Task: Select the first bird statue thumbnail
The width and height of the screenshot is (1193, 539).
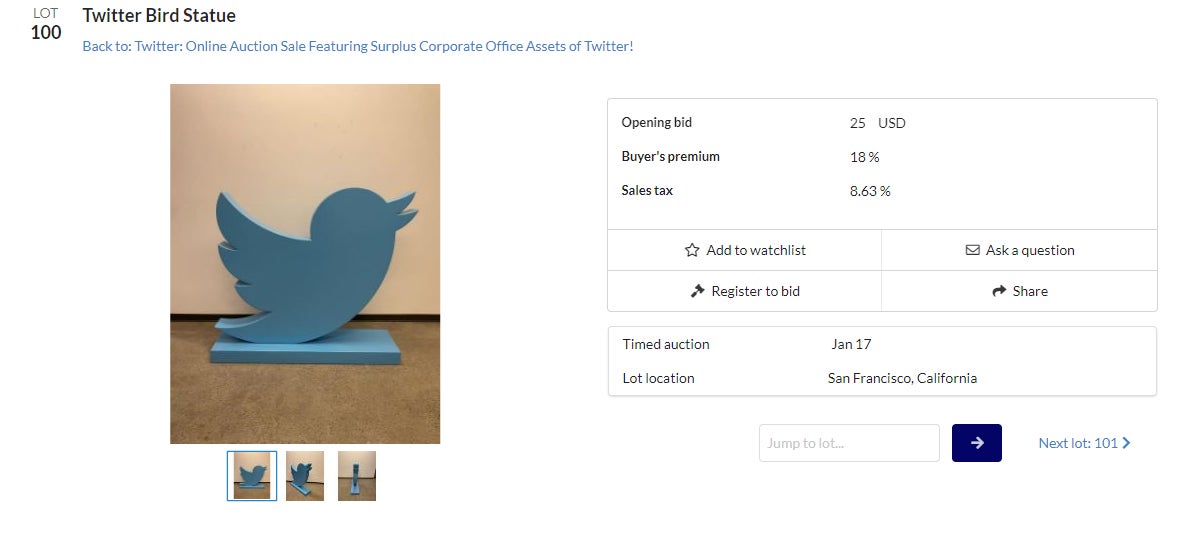Action: click(252, 476)
